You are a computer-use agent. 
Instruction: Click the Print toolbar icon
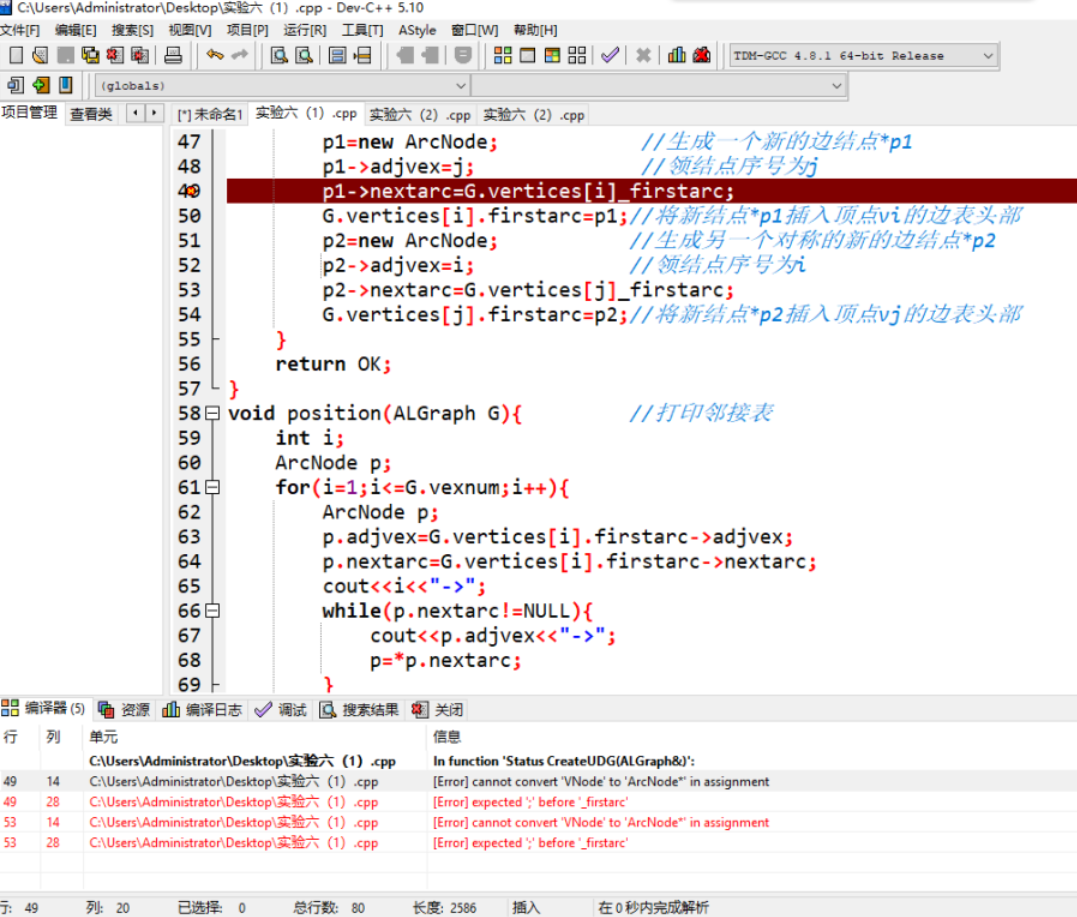tap(172, 55)
